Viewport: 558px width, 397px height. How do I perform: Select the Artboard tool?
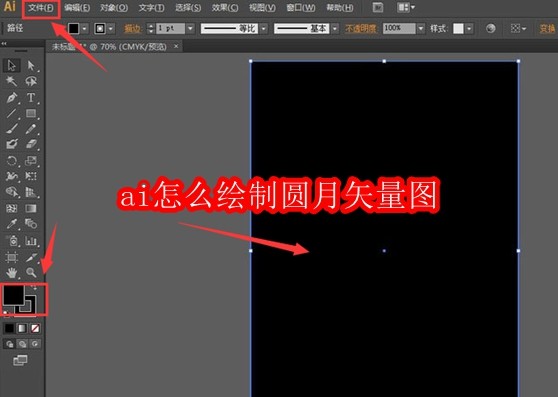click(12, 257)
